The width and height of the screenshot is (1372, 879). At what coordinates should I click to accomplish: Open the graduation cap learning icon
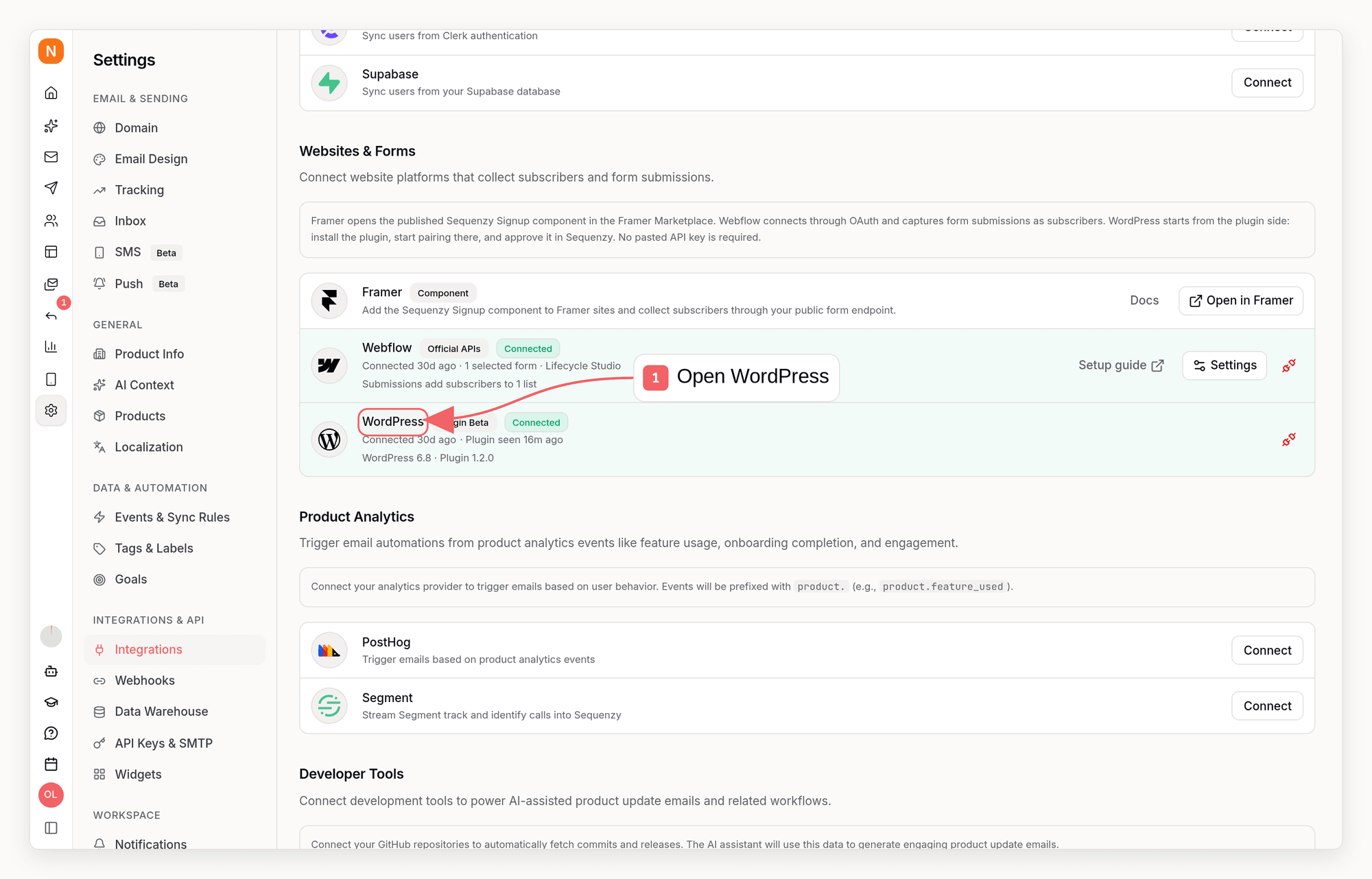(x=51, y=702)
